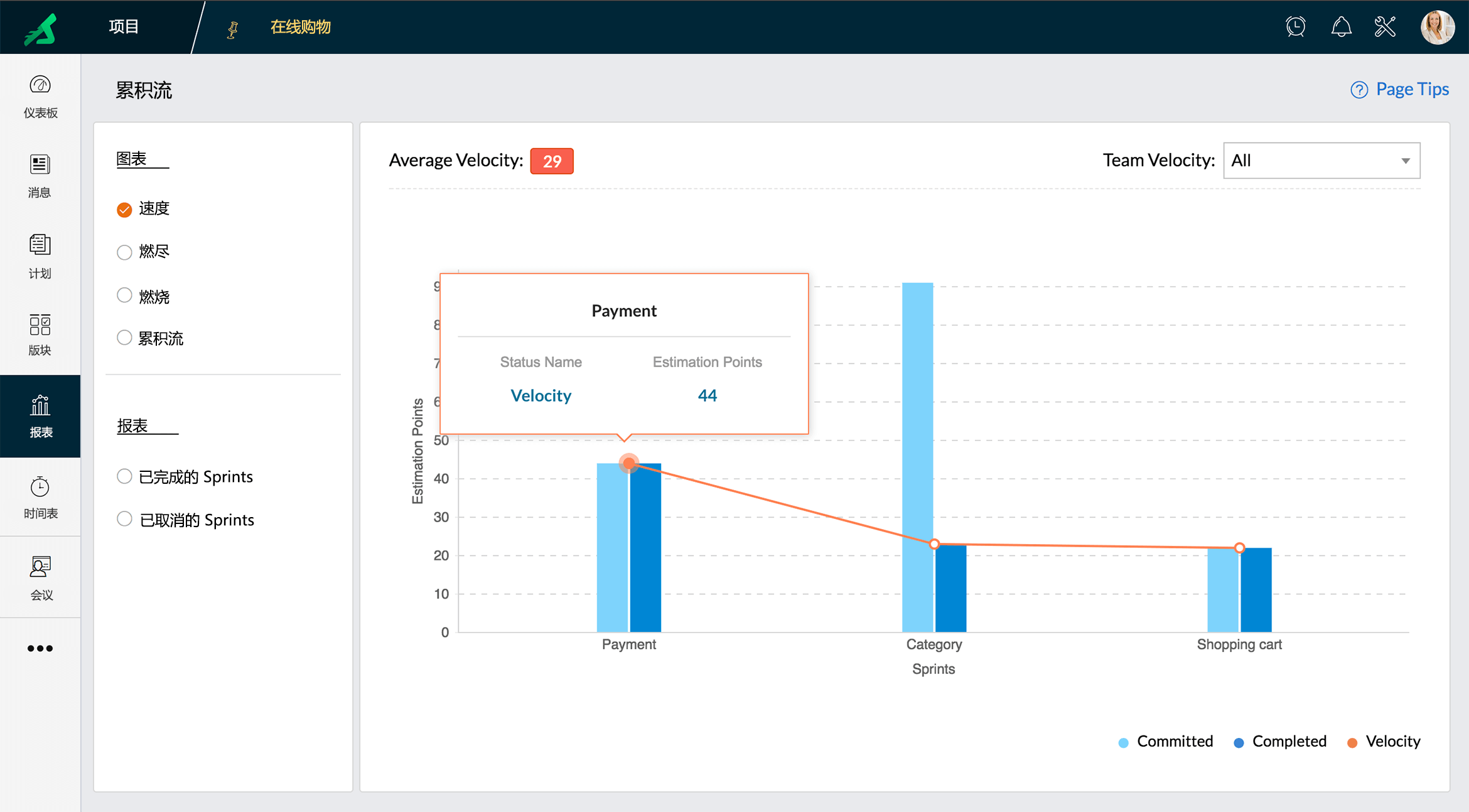Click the 在线购物 project name
Image resolution: width=1469 pixels, height=812 pixels.
(x=300, y=27)
